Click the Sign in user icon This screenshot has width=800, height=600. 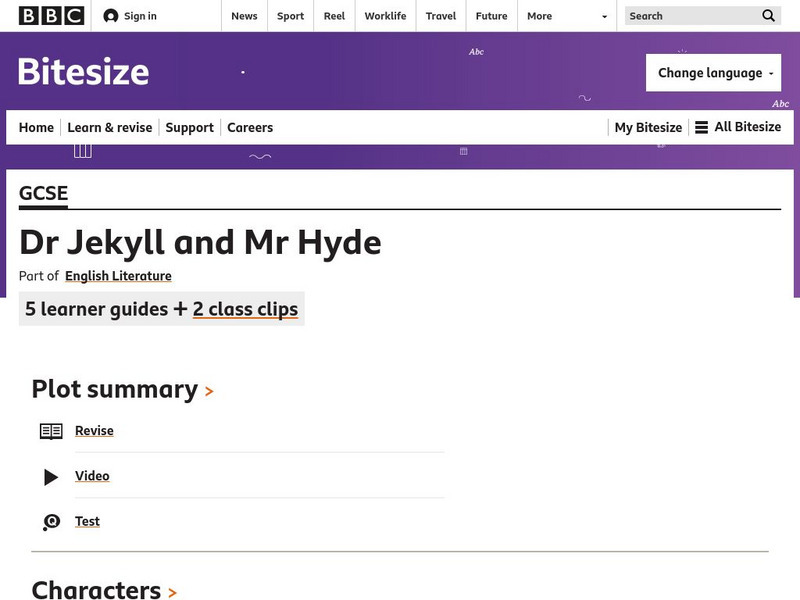click(x=110, y=16)
